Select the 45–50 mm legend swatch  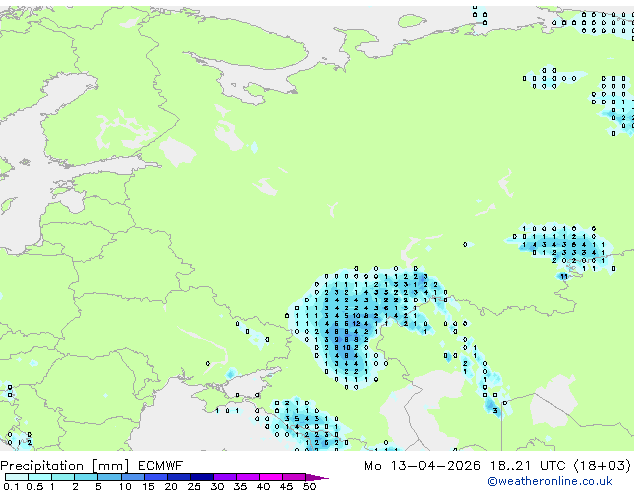pyautogui.click(x=294, y=477)
